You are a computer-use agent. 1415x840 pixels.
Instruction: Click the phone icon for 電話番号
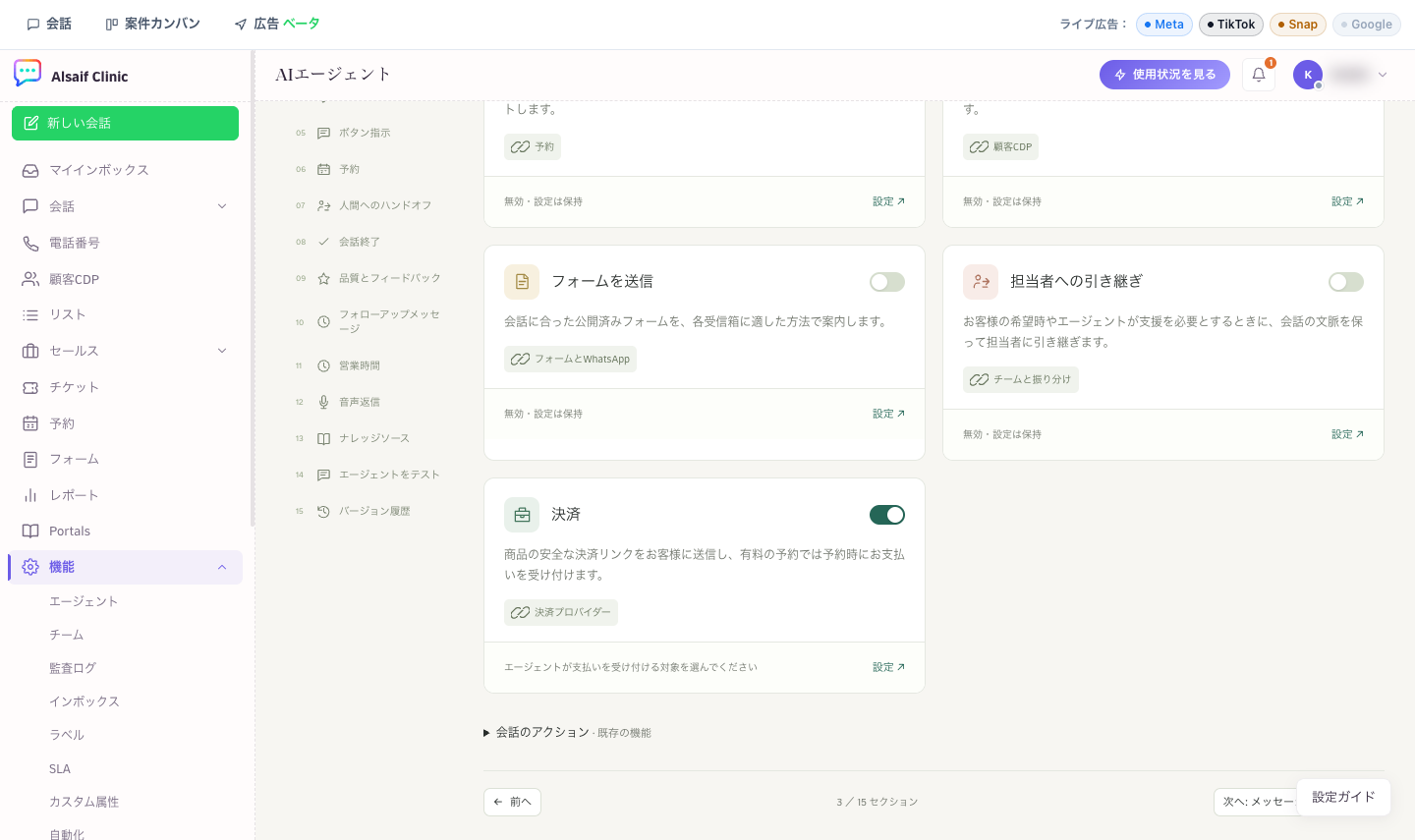coord(30,243)
